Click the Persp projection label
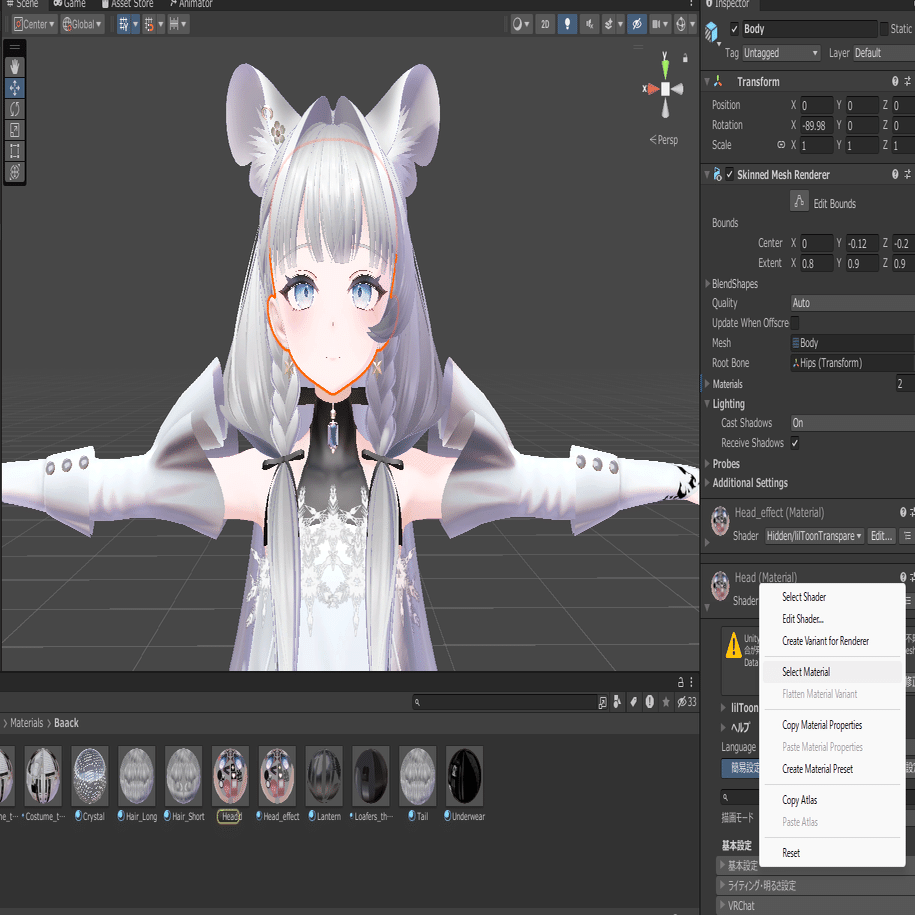The width and height of the screenshot is (915, 915). tap(664, 140)
